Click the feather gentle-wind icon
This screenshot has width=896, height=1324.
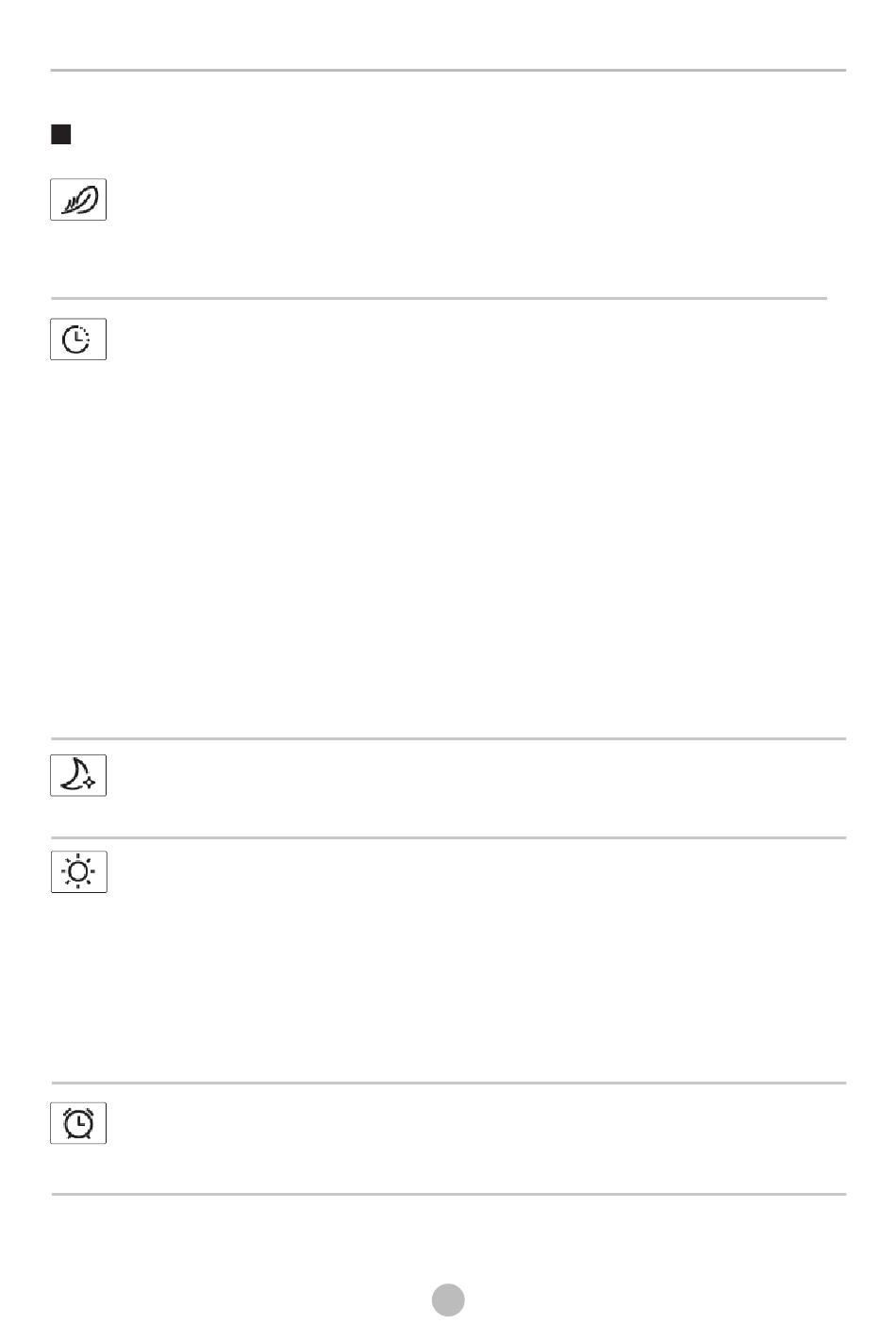pos(78,200)
